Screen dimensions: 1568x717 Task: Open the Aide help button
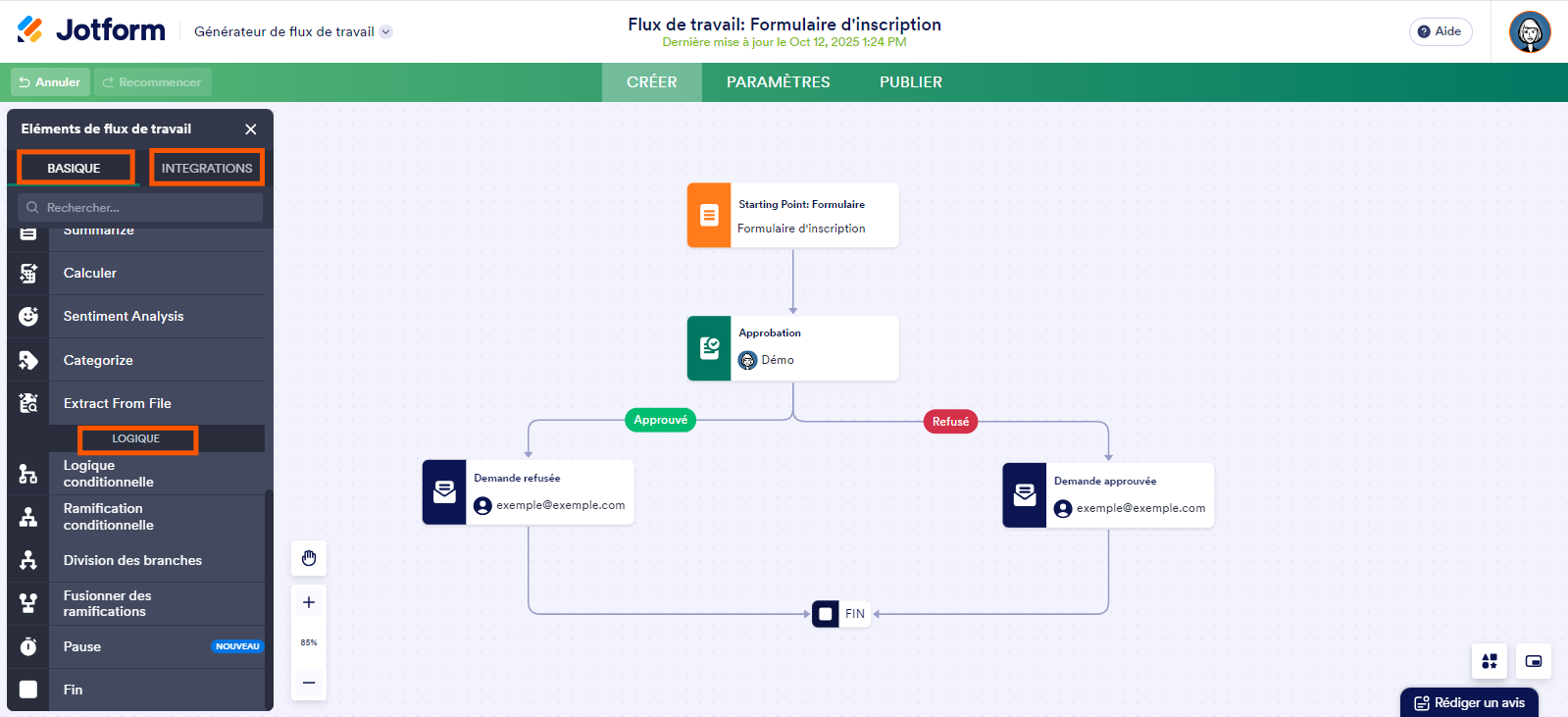1440,31
